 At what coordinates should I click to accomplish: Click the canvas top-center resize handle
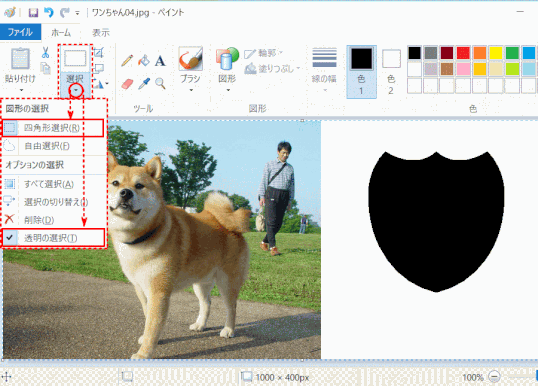click(302, 120)
